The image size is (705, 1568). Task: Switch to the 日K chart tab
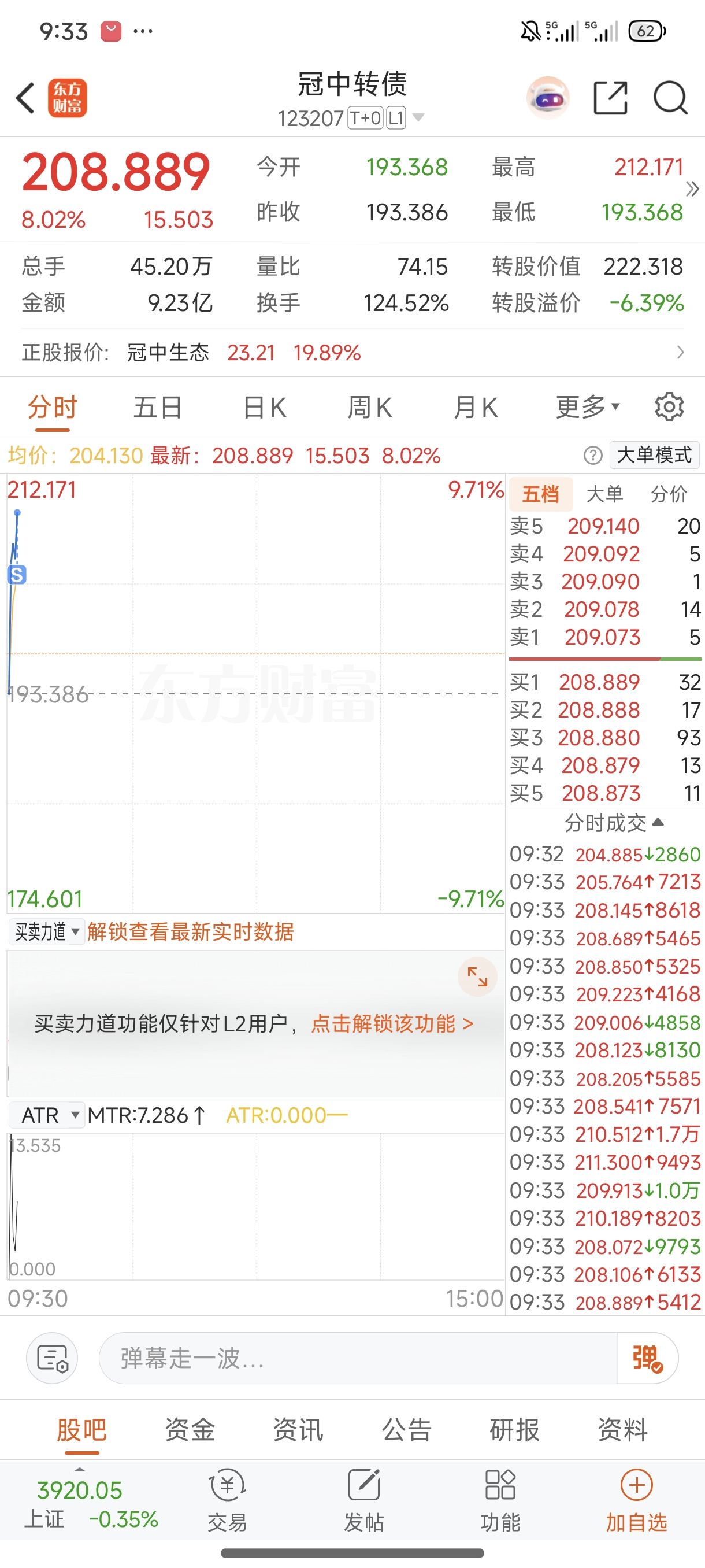point(264,406)
